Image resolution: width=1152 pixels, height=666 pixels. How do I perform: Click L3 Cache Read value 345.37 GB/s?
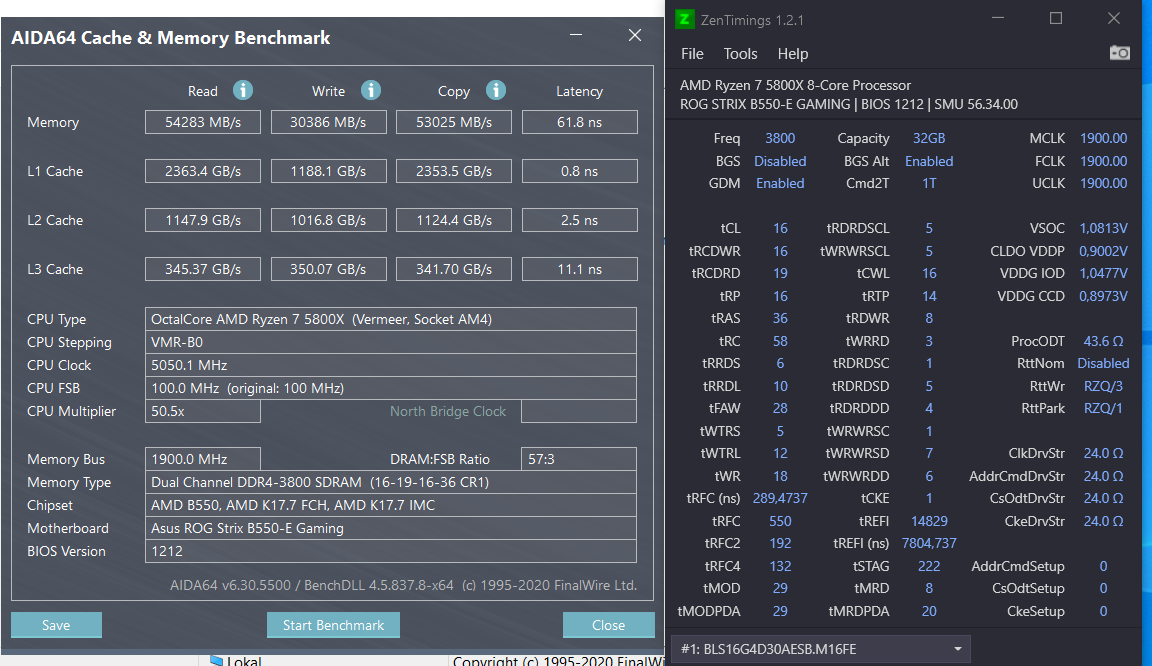(203, 269)
